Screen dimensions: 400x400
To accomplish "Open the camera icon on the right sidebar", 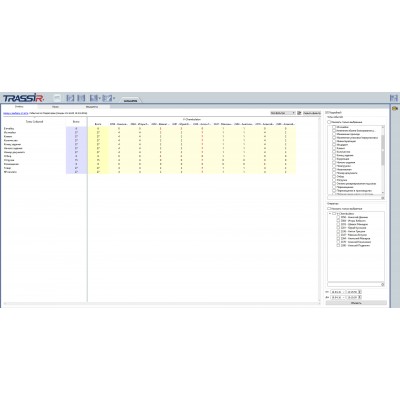I will (x=395, y=108).
